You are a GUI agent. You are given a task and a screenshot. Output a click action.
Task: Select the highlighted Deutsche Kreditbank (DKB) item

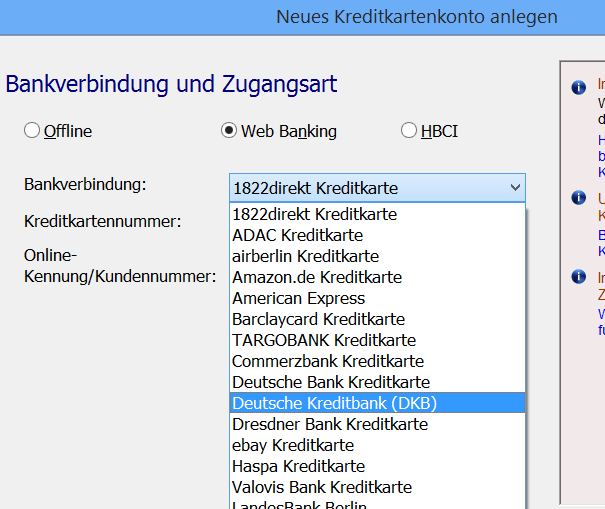(x=334, y=403)
